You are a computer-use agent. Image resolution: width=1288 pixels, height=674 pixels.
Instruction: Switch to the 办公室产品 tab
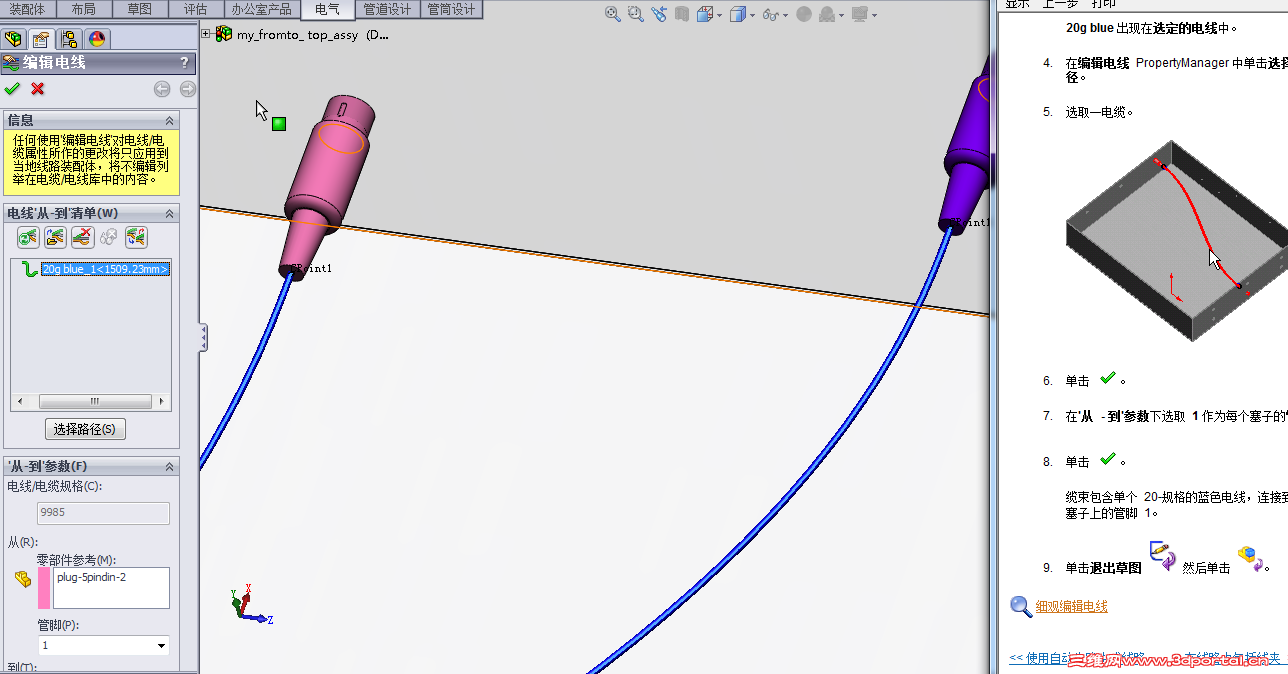[x=261, y=9]
